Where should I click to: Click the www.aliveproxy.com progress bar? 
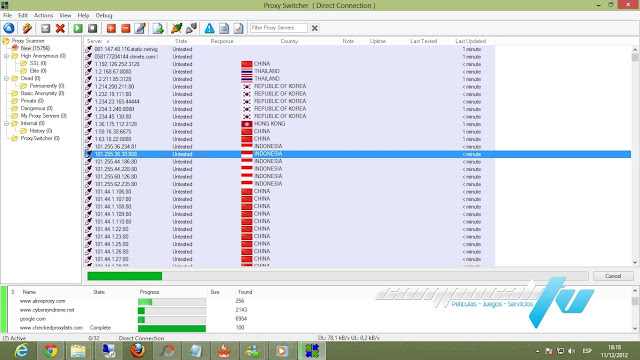[x=172, y=302]
